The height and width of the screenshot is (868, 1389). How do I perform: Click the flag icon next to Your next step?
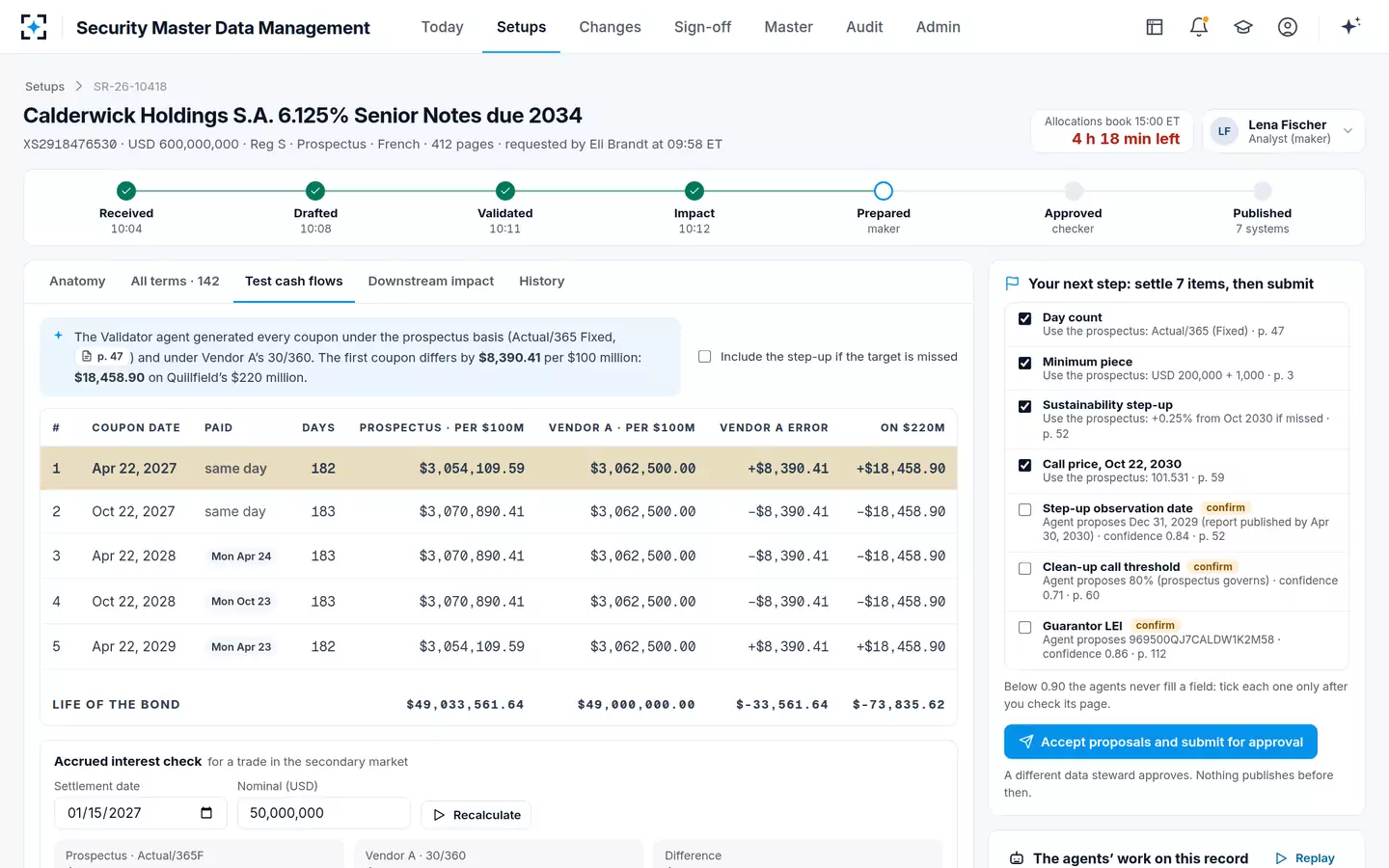click(x=1012, y=284)
